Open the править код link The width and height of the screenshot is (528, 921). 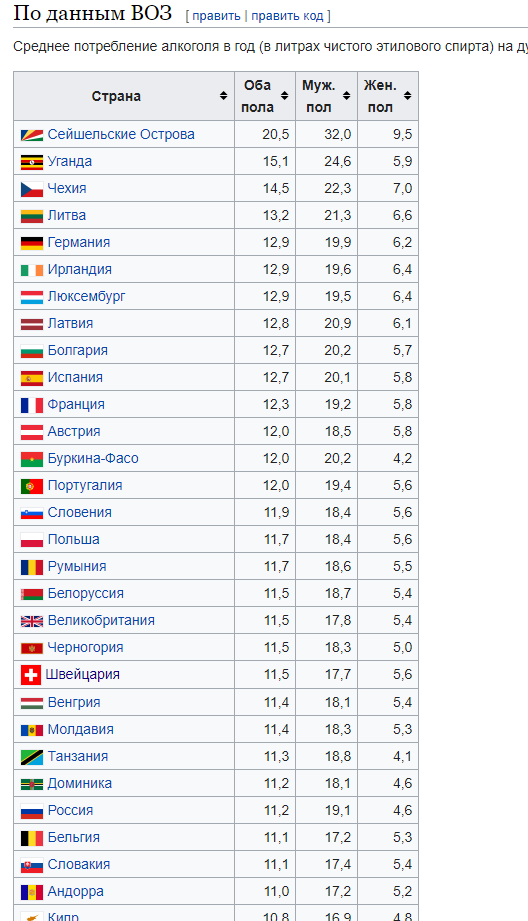point(287,16)
